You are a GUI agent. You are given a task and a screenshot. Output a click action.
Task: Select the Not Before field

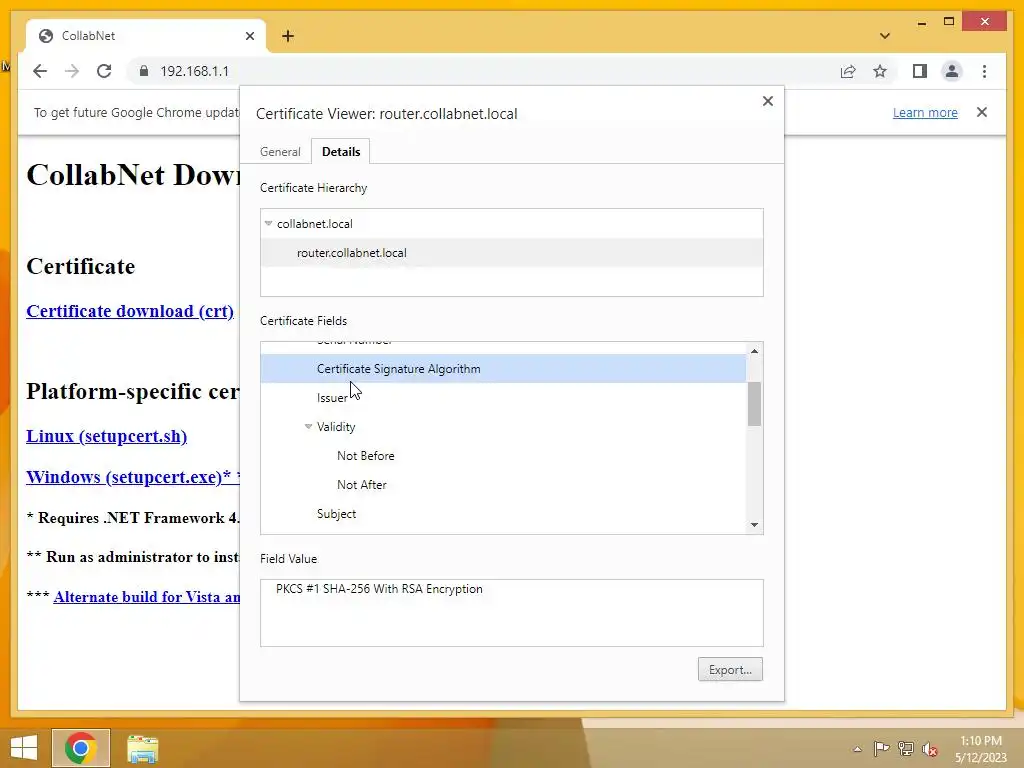503,456
